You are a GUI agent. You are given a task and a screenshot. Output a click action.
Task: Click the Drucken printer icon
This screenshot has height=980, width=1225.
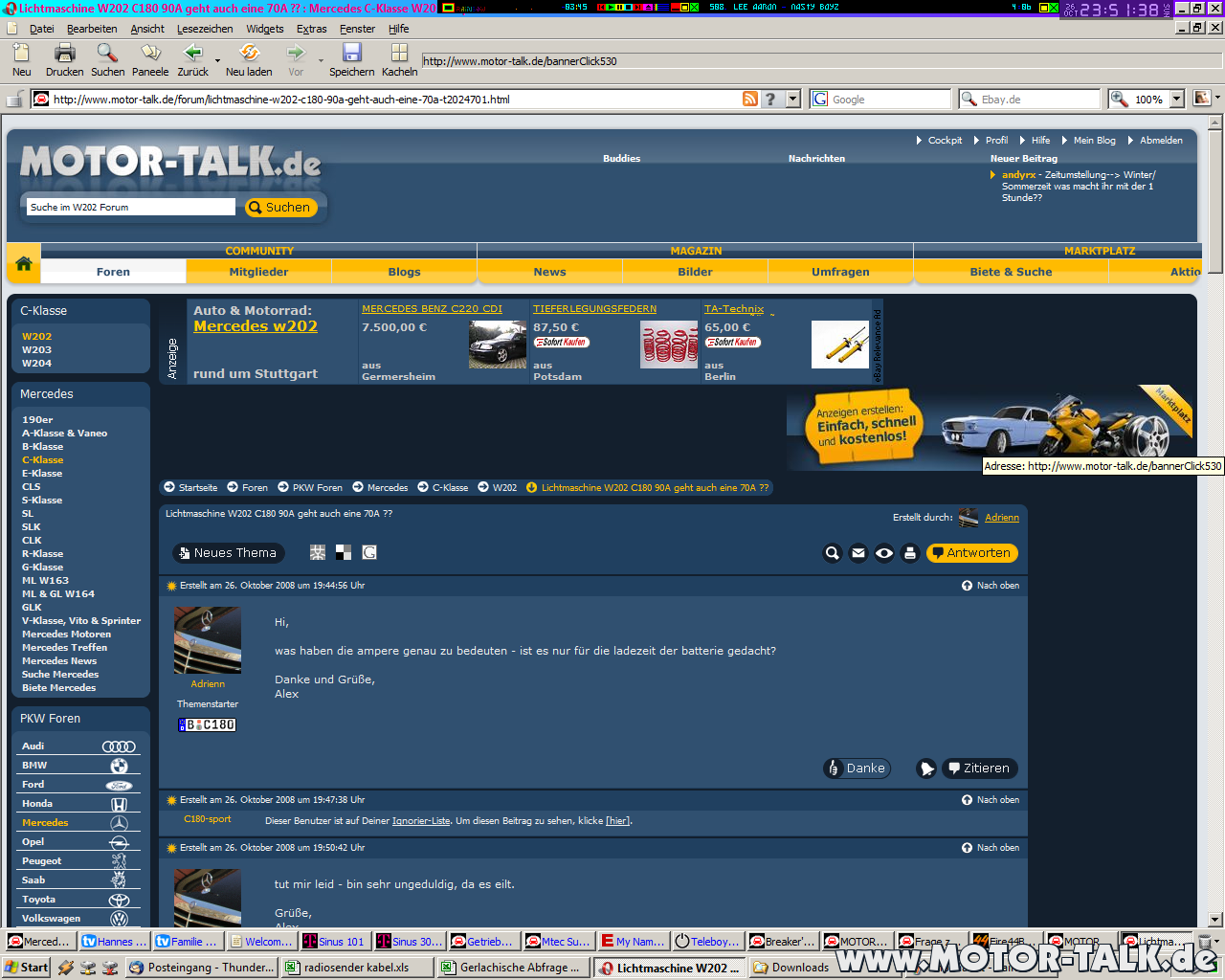[64, 53]
